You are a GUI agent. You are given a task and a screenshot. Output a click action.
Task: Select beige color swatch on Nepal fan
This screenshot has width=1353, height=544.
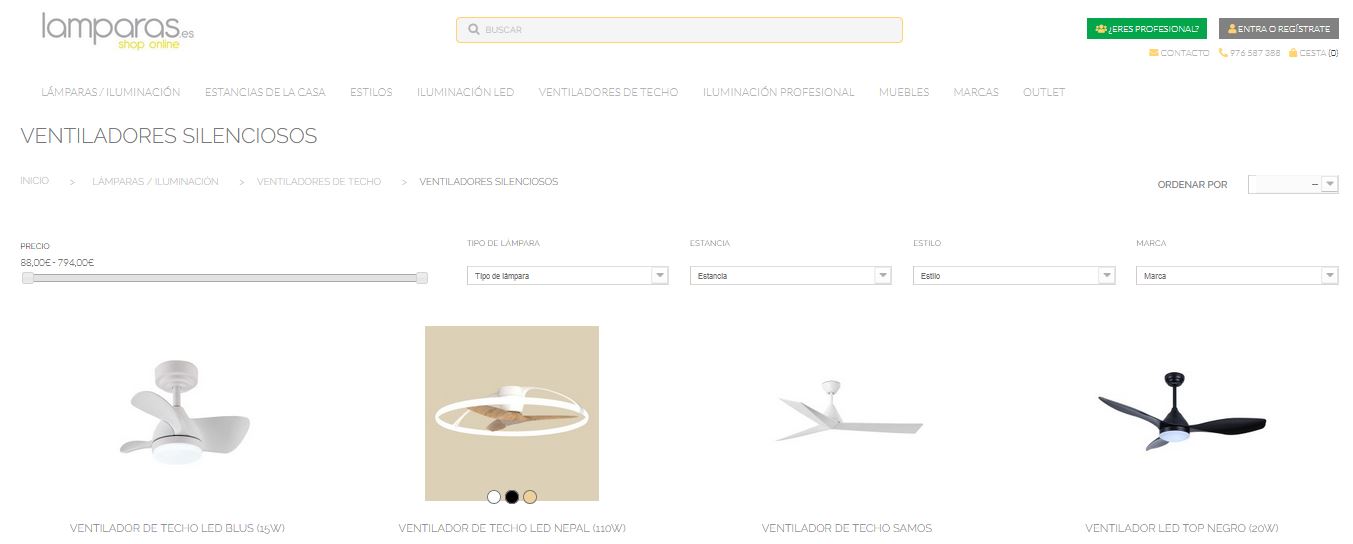[x=530, y=497]
